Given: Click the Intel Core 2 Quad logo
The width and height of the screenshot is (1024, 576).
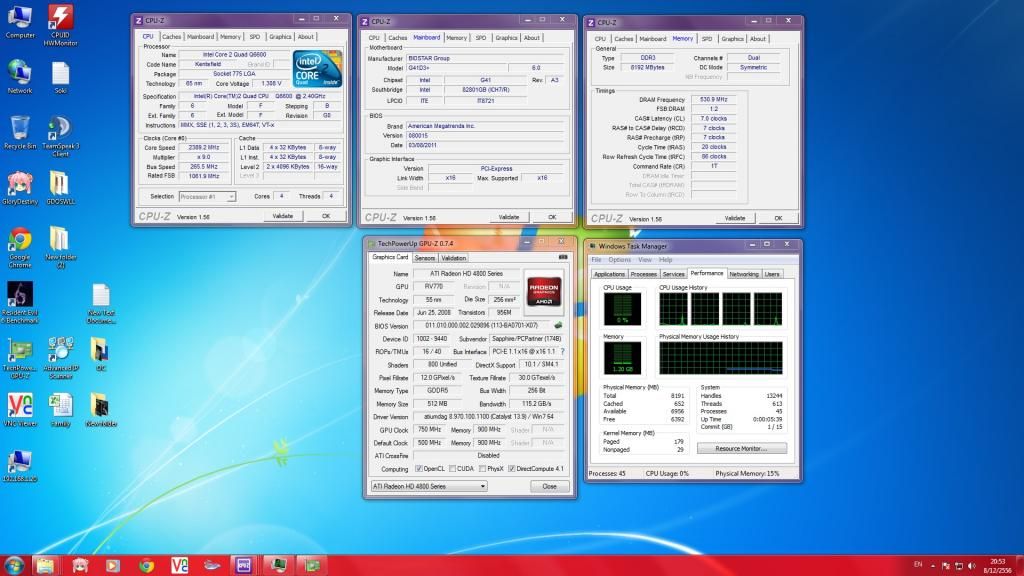Looking at the screenshot, I should 317,68.
